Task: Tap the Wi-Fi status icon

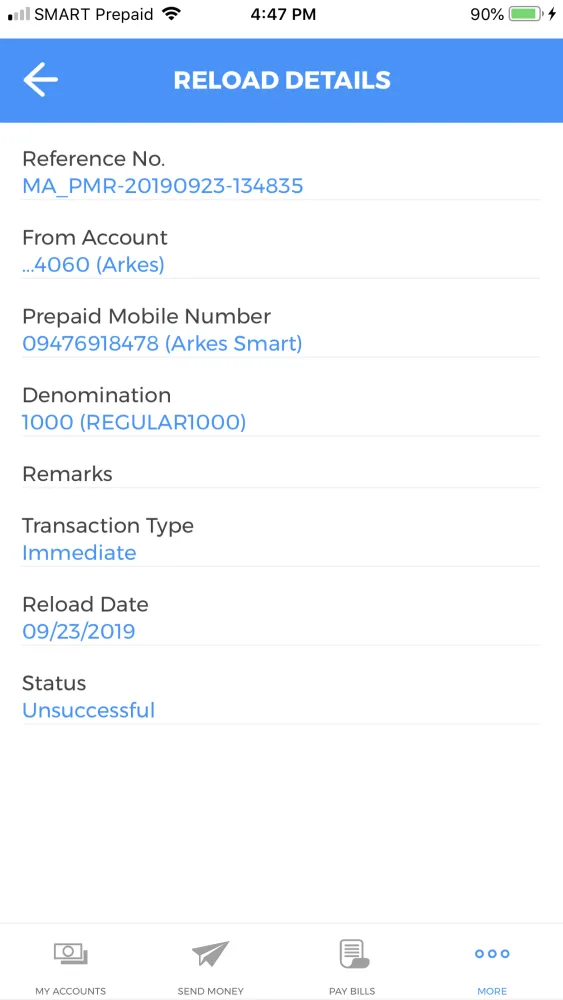Action: point(171,14)
